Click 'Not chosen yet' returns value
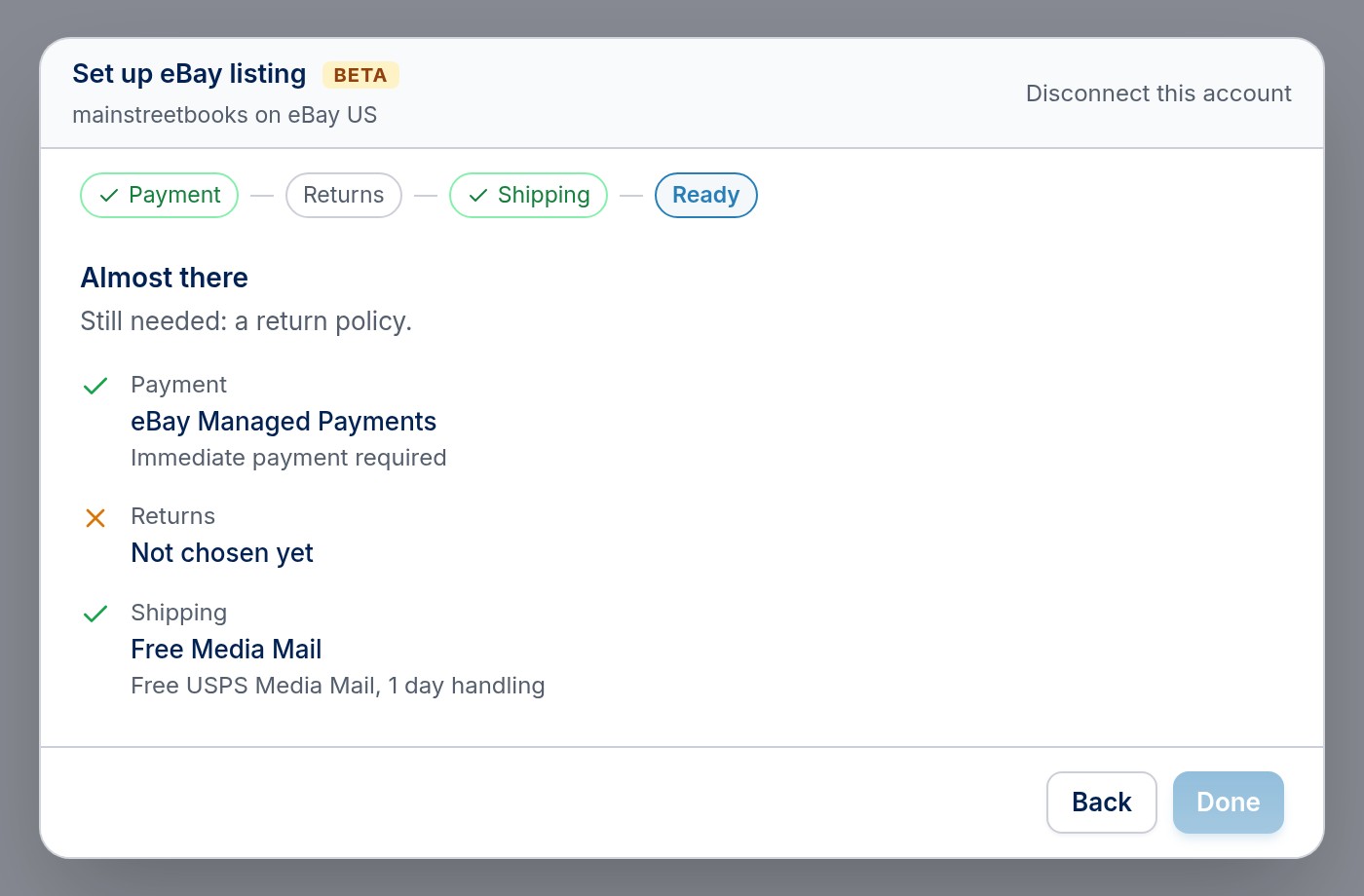This screenshot has height=896, width=1364. tap(222, 553)
